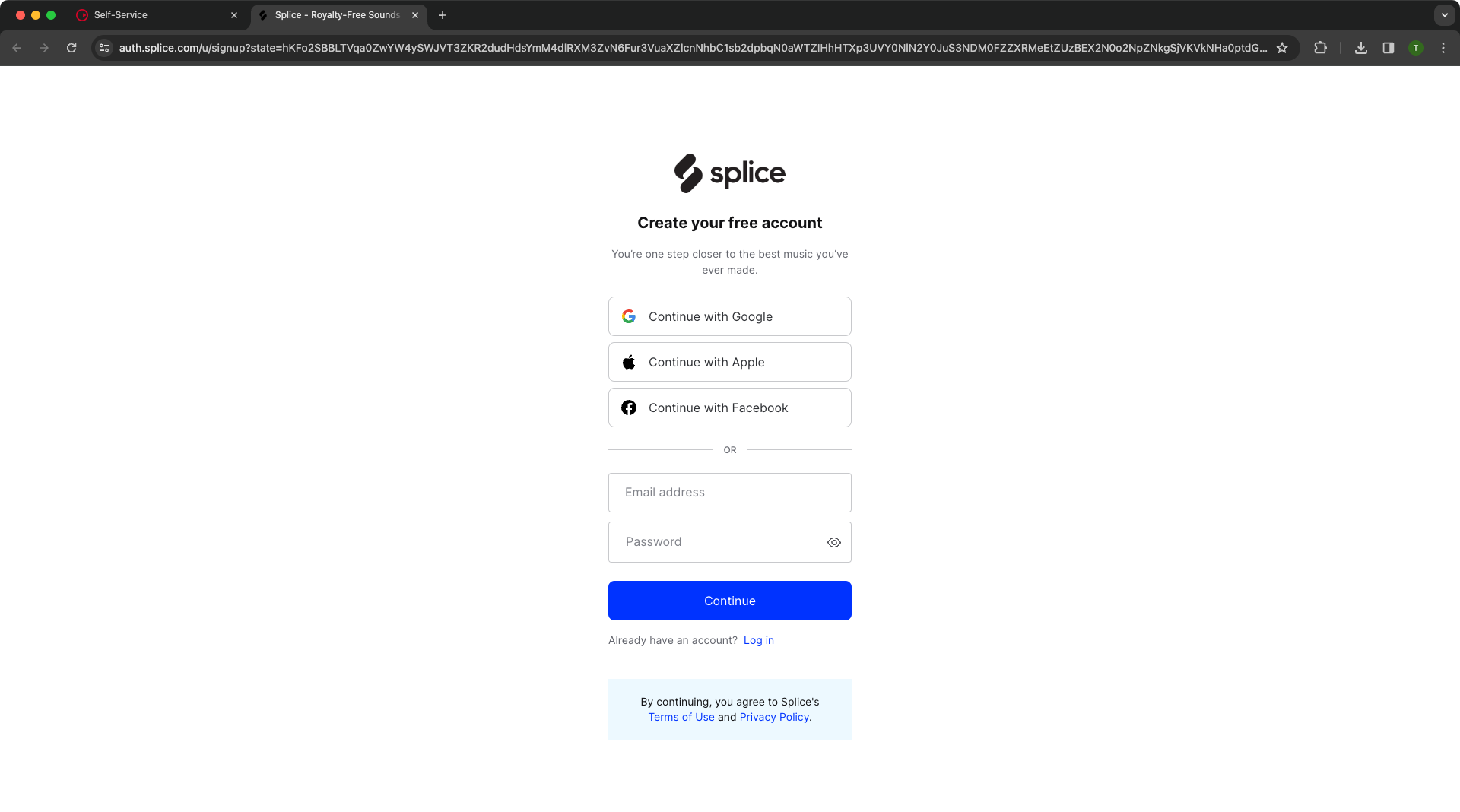Select the Splice Royalty-Free Sounds tab
This screenshot has height=812, width=1460.
pyautogui.click(x=337, y=15)
